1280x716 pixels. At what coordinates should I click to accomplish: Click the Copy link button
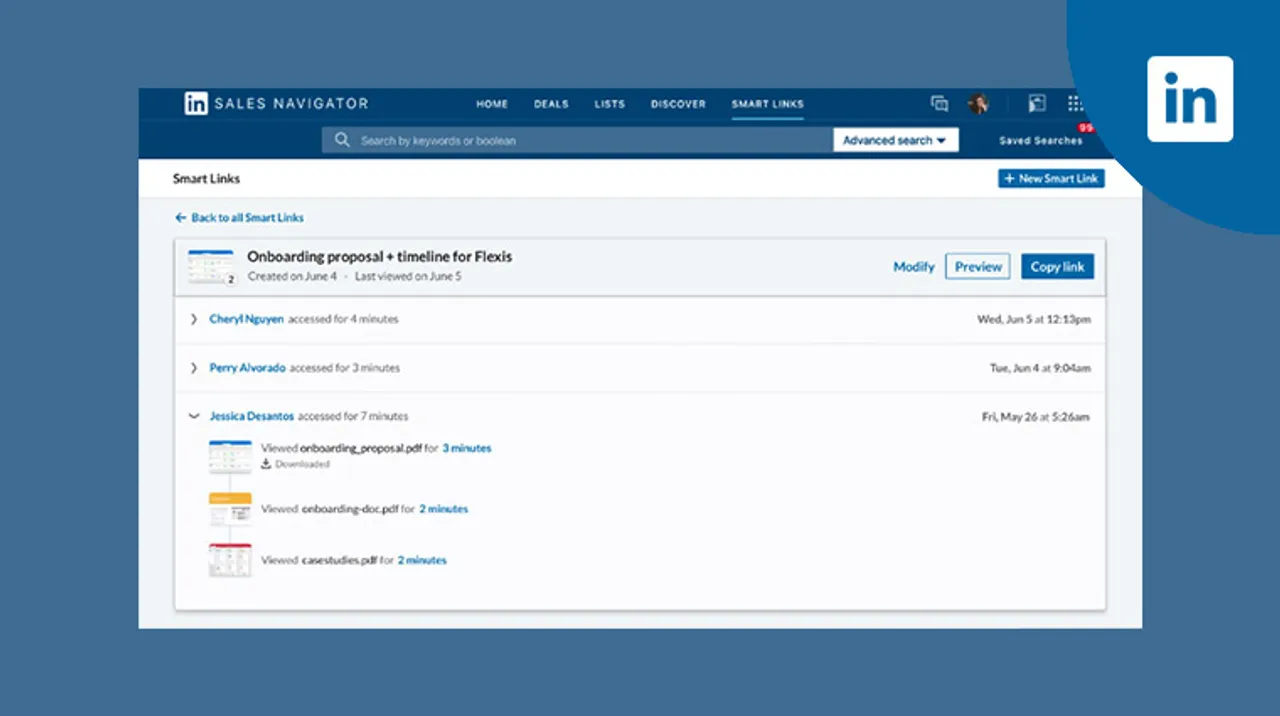coord(1057,267)
